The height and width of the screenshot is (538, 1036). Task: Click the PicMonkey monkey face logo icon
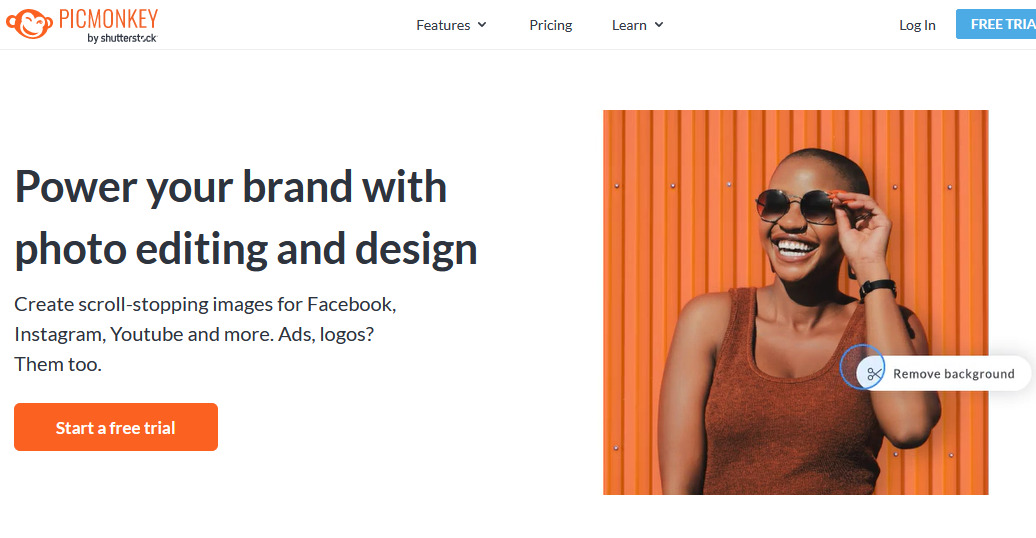(x=29, y=24)
